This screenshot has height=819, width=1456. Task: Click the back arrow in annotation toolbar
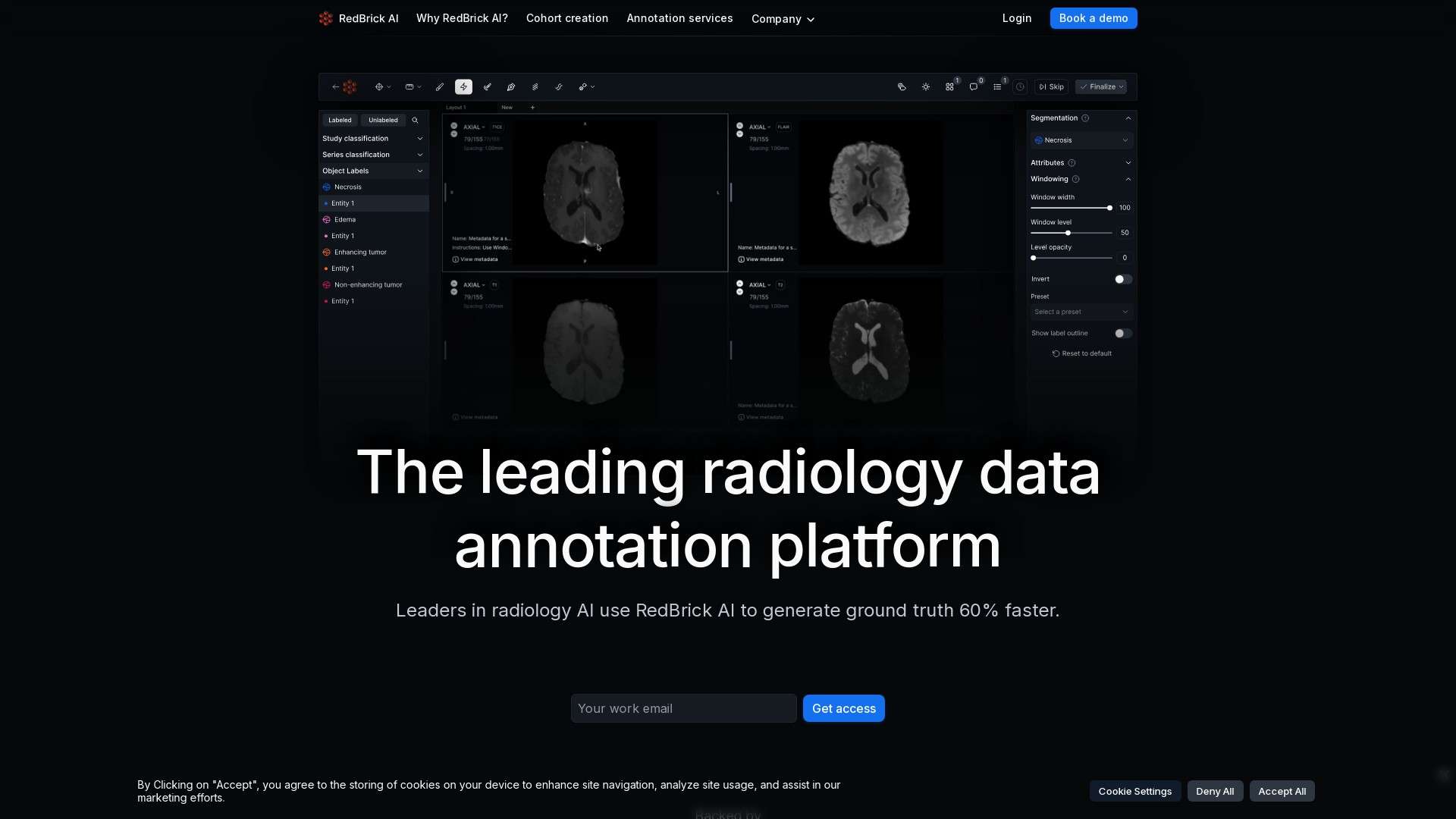coord(335,87)
